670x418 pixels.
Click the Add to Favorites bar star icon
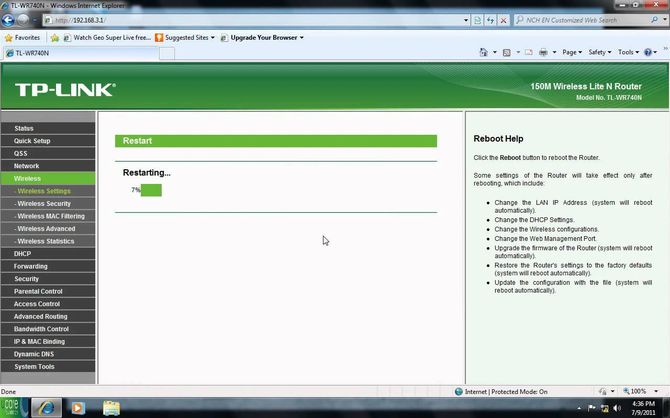pyautogui.click(x=55, y=38)
